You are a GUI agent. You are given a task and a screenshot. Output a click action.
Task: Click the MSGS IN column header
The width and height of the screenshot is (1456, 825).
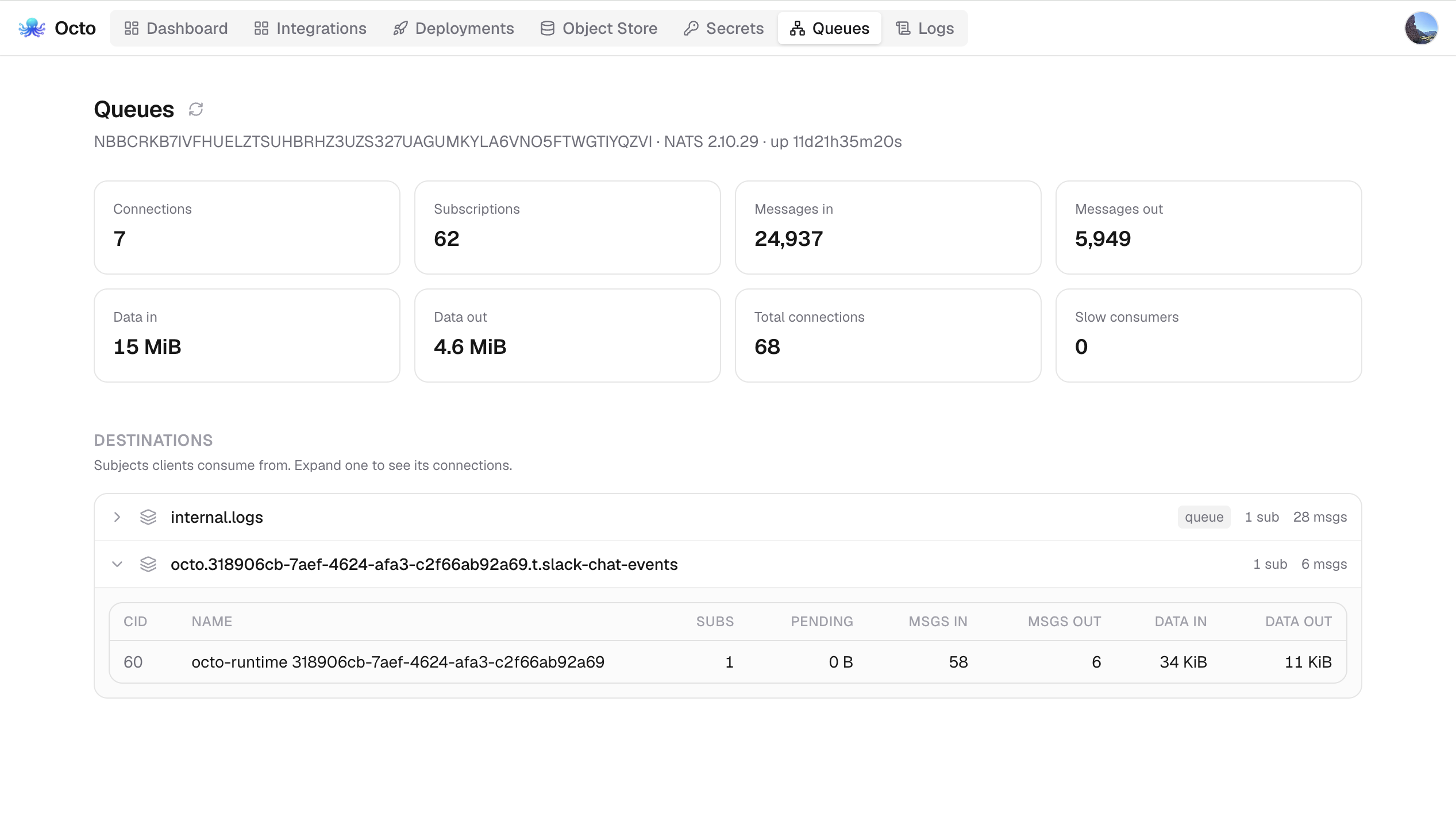[938, 622]
